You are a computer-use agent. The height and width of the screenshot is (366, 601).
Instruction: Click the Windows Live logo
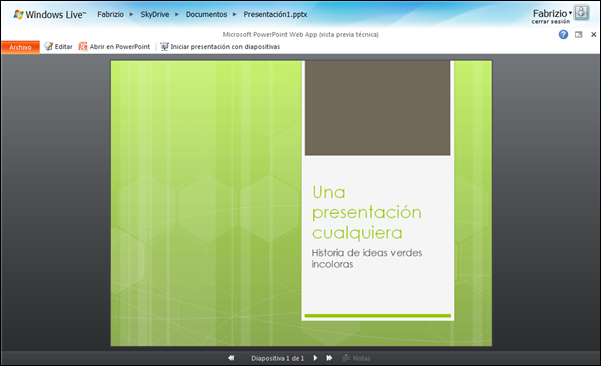pos(50,15)
